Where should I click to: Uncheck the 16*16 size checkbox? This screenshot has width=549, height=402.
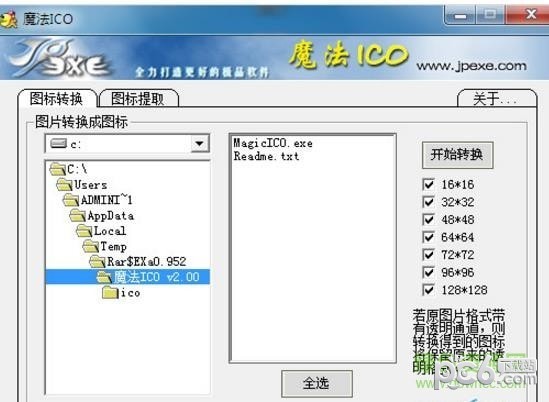429,185
